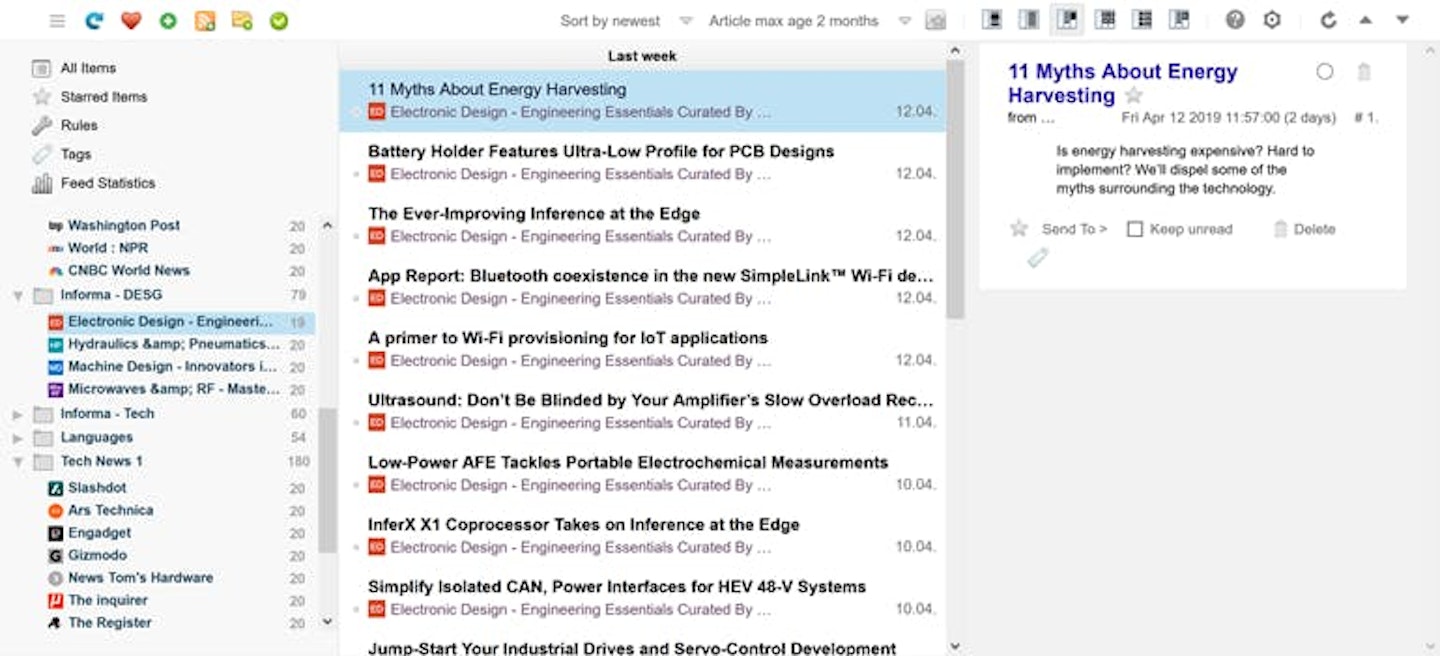Enable the Keep unread checkbox
Screen dimensions: 1440x656
(1135, 229)
